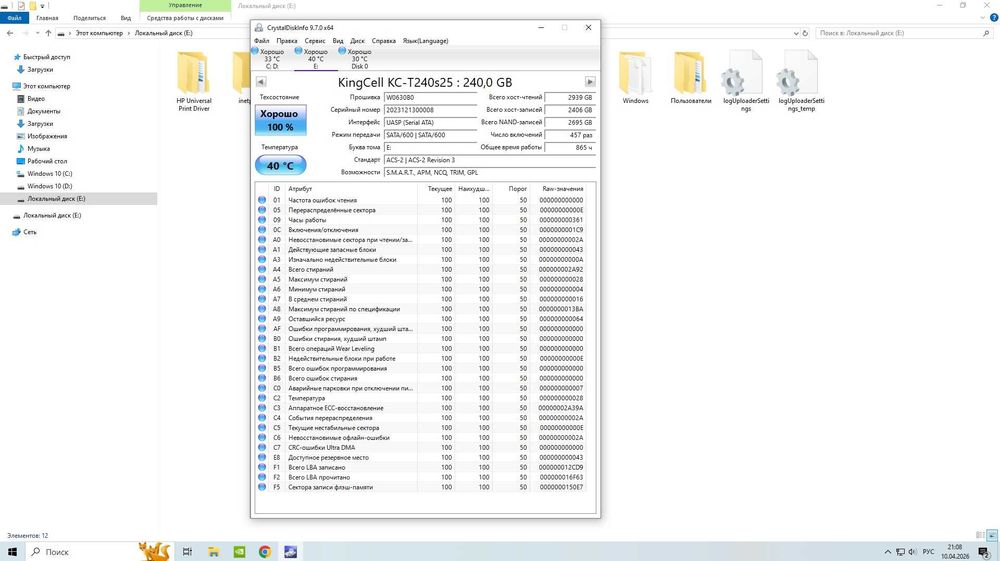Click status icon of Сектора записи флэш-памяти row
This screenshot has width=1000, height=561.
pos(262,487)
